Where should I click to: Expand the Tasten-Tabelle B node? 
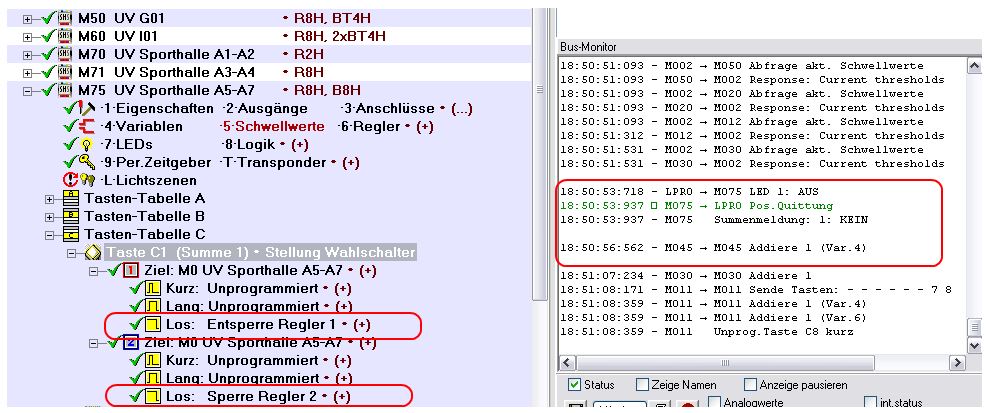[51, 217]
